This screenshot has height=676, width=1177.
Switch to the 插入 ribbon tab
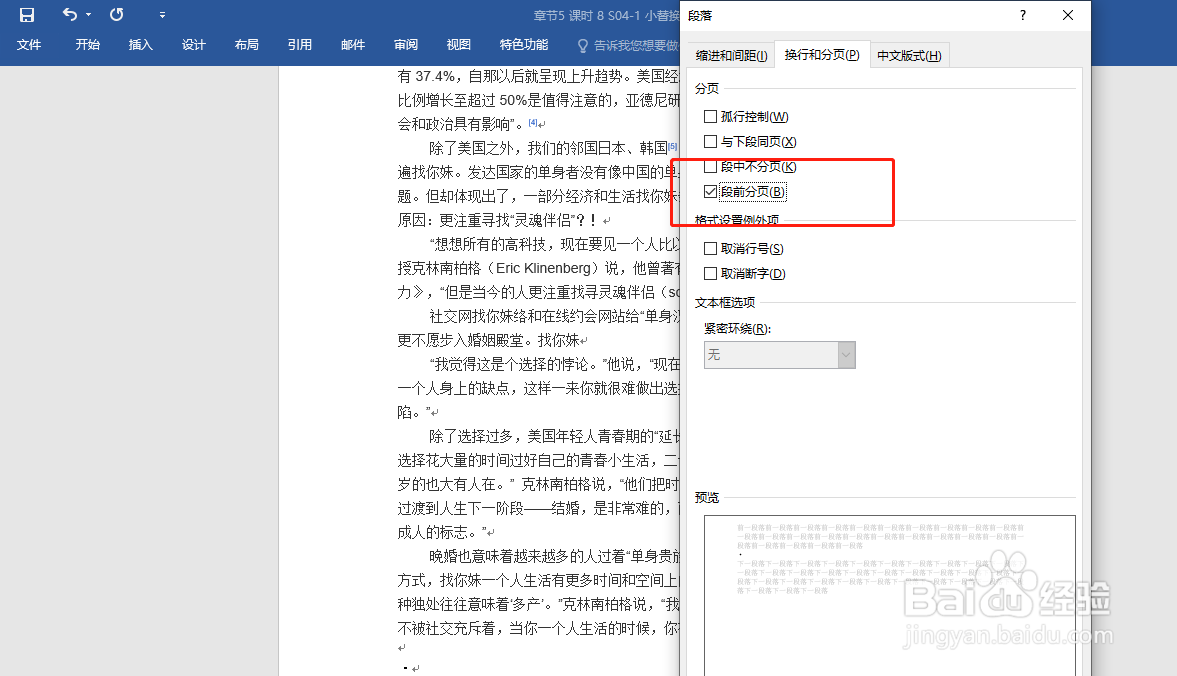(140, 45)
